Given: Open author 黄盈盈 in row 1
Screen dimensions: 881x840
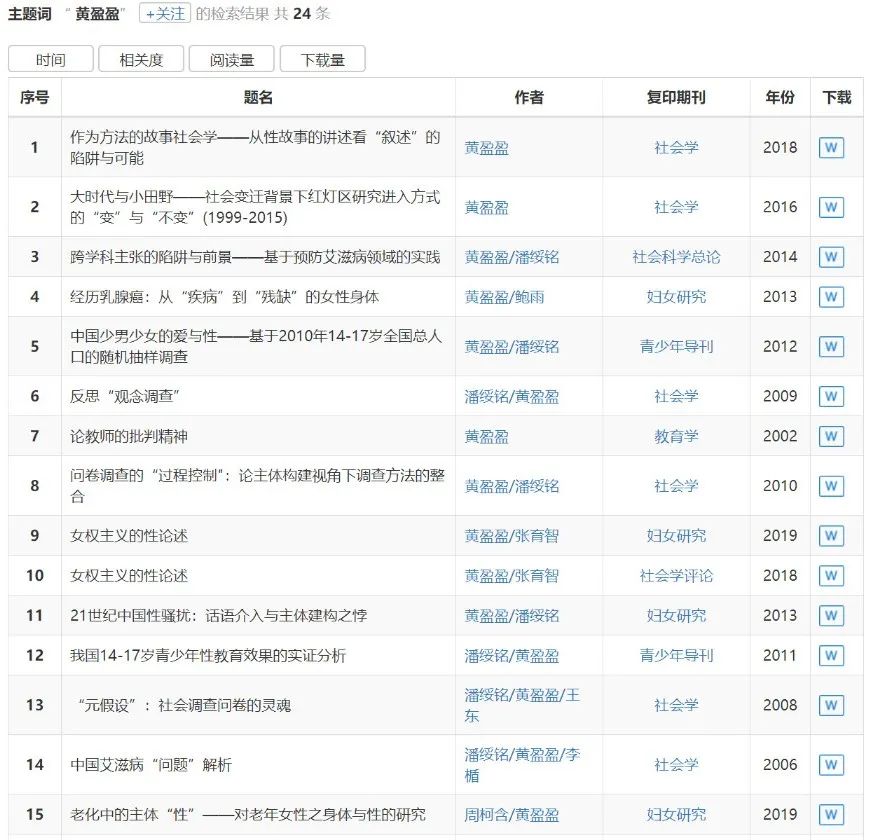Looking at the screenshot, I should coord(487,148).
